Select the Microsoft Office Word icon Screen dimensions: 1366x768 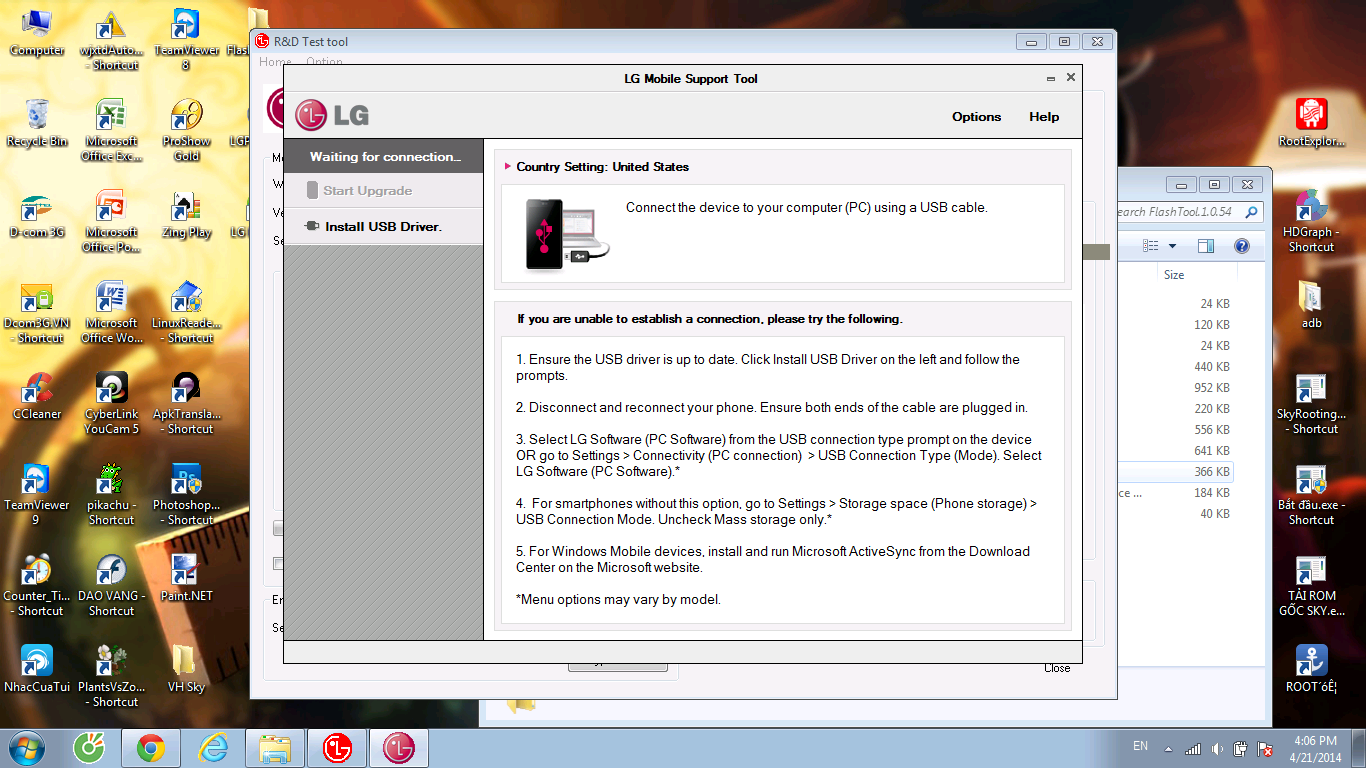pyautogui.click(x=111, y=312)
